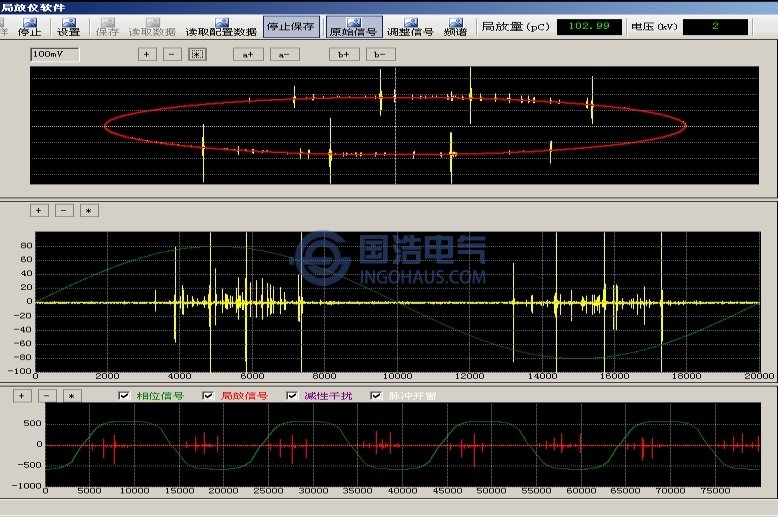The image size is (778, 517).
Task: Reset bottom chart with the * button
Action: coord(71,396)
